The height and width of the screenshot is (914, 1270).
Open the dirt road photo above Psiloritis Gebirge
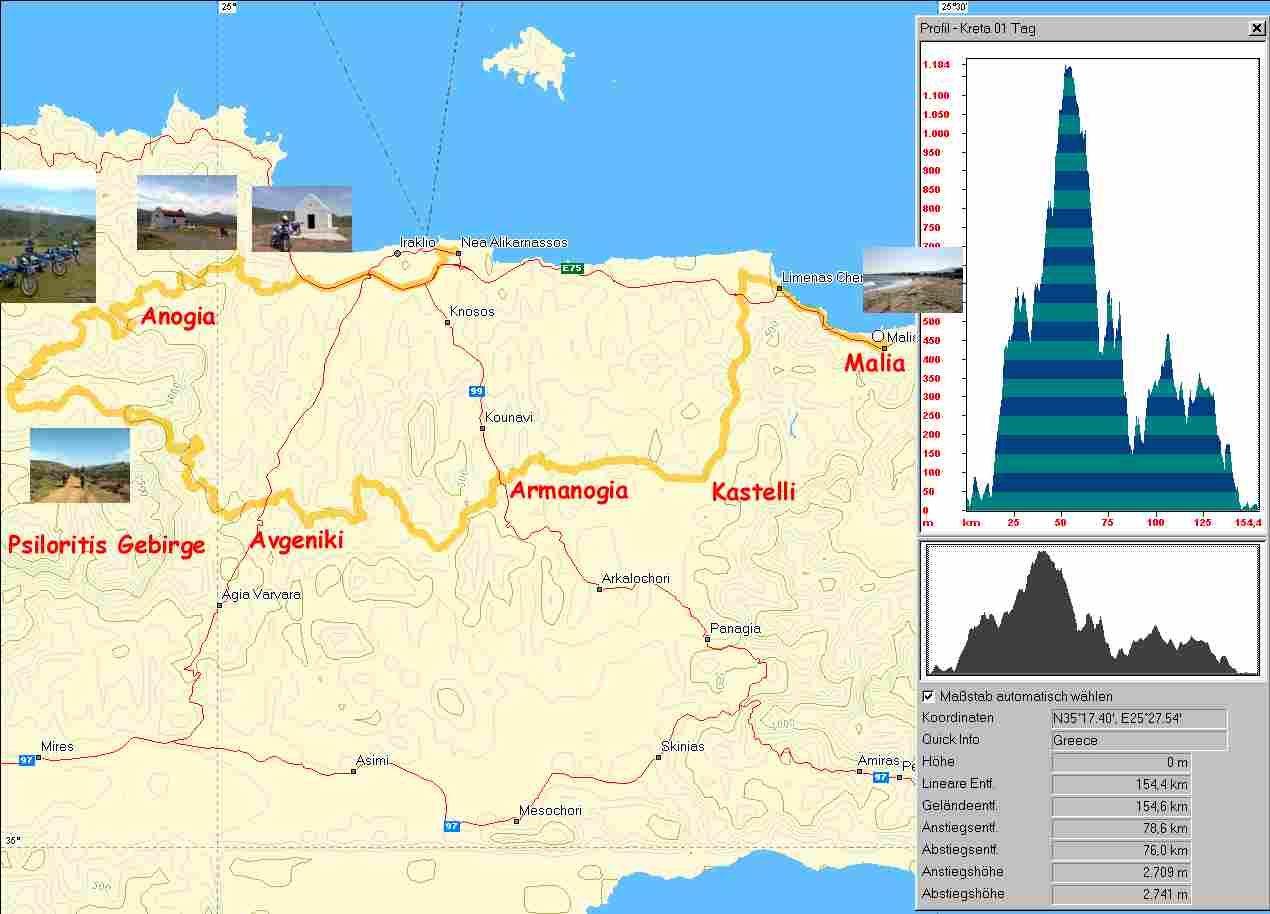coord(80,465)
